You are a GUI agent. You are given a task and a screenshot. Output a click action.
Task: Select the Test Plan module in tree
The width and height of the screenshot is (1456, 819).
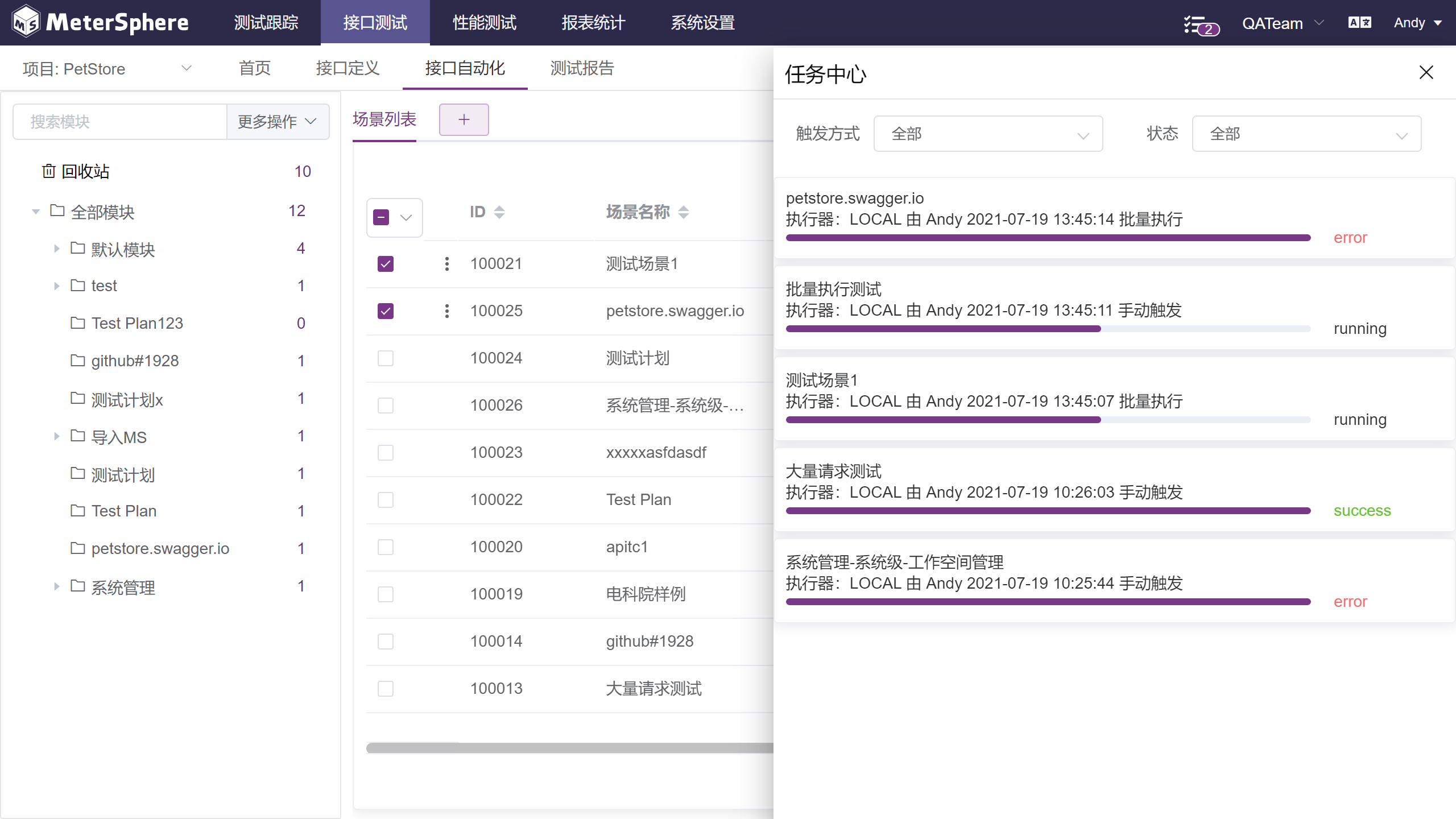(123, 511)
